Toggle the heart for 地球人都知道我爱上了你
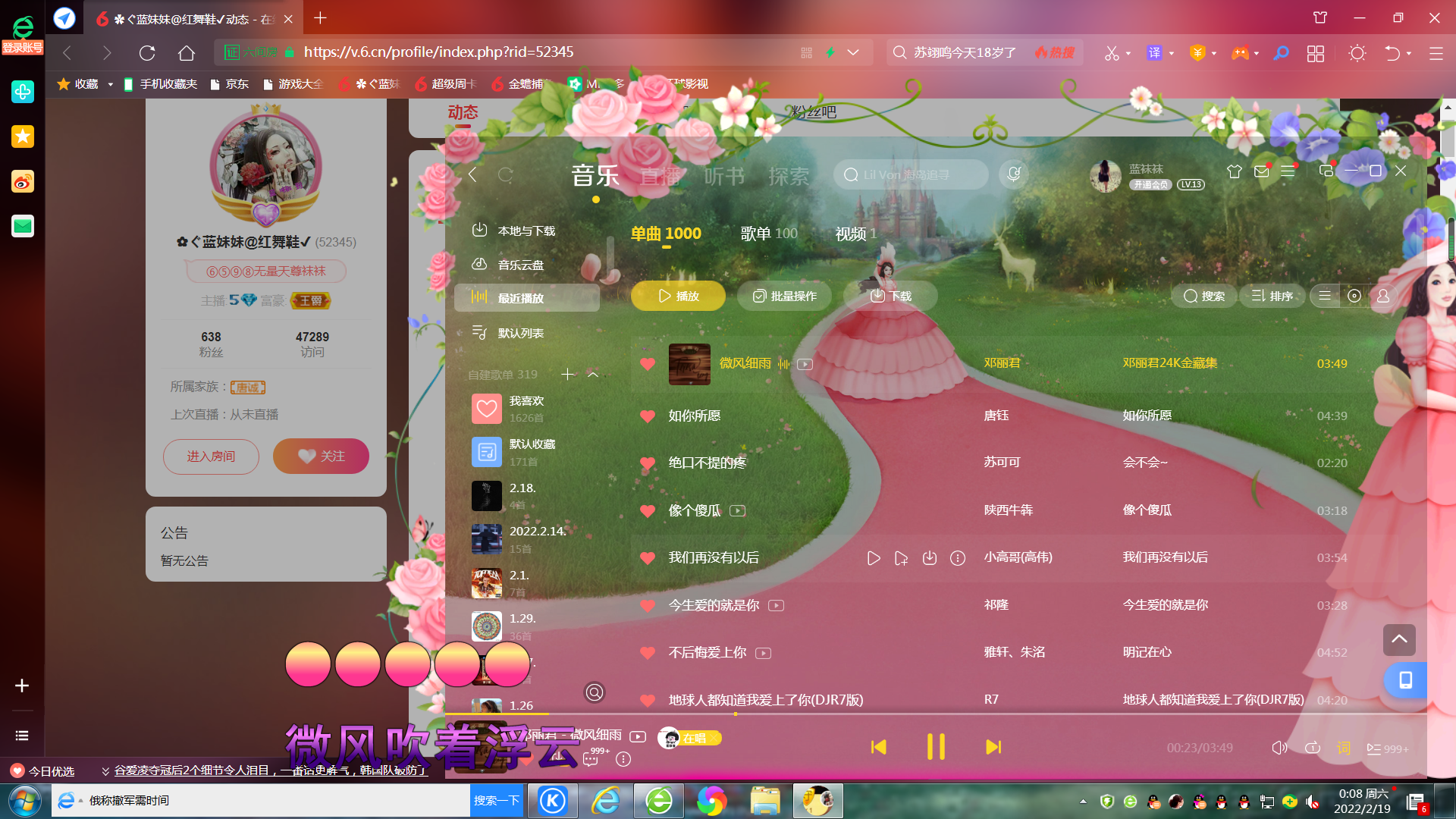Screen dimensions: 1456x819 [x=648, y=700]
